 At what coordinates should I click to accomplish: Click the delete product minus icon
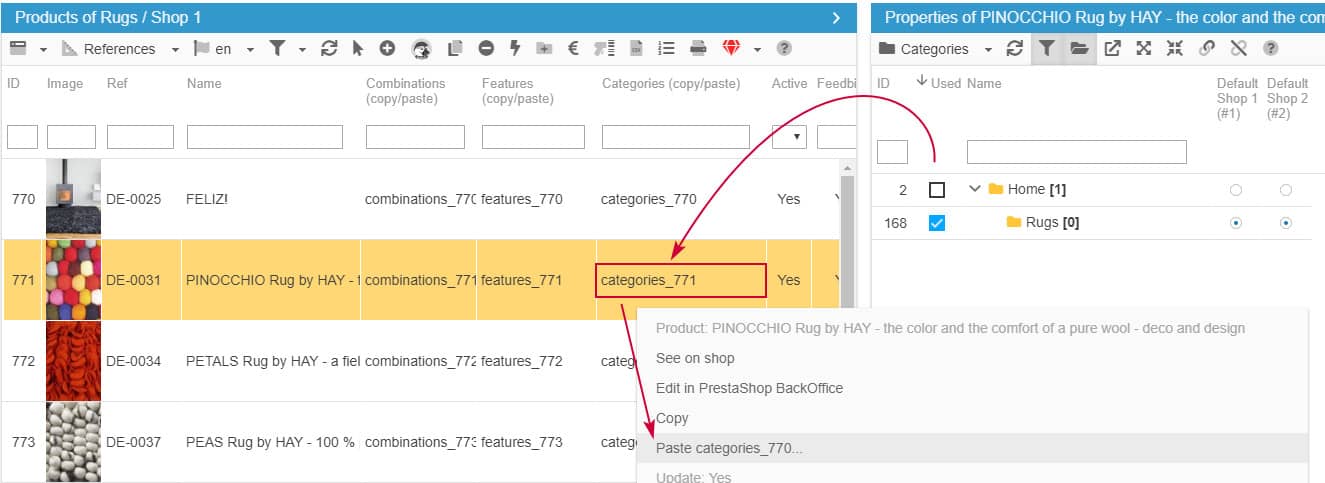point(485,48)
